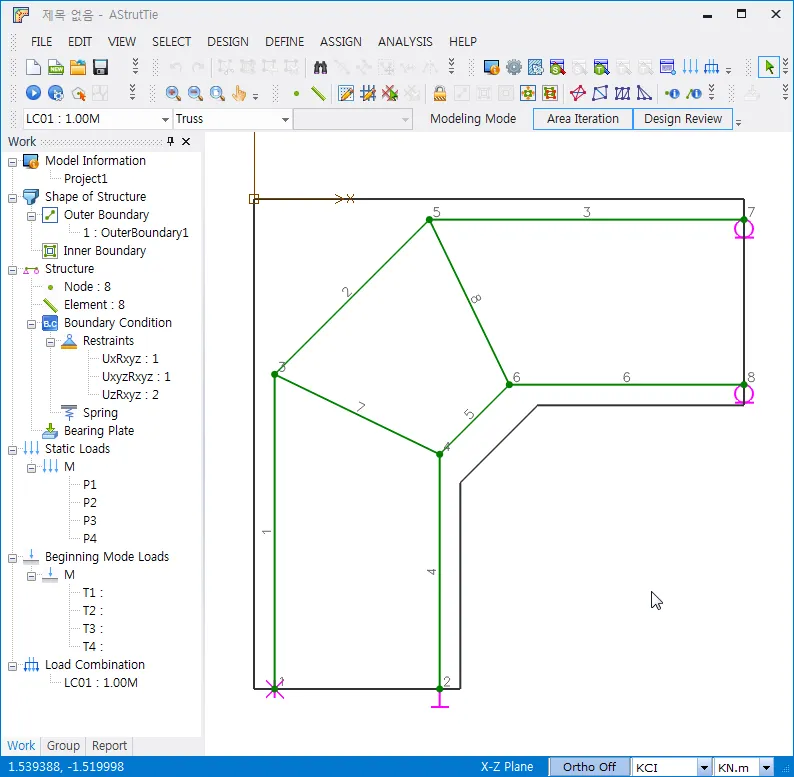The image size is (794, 777).
Task: Click the run with settings gear icon
Action: tap(56, 93)
